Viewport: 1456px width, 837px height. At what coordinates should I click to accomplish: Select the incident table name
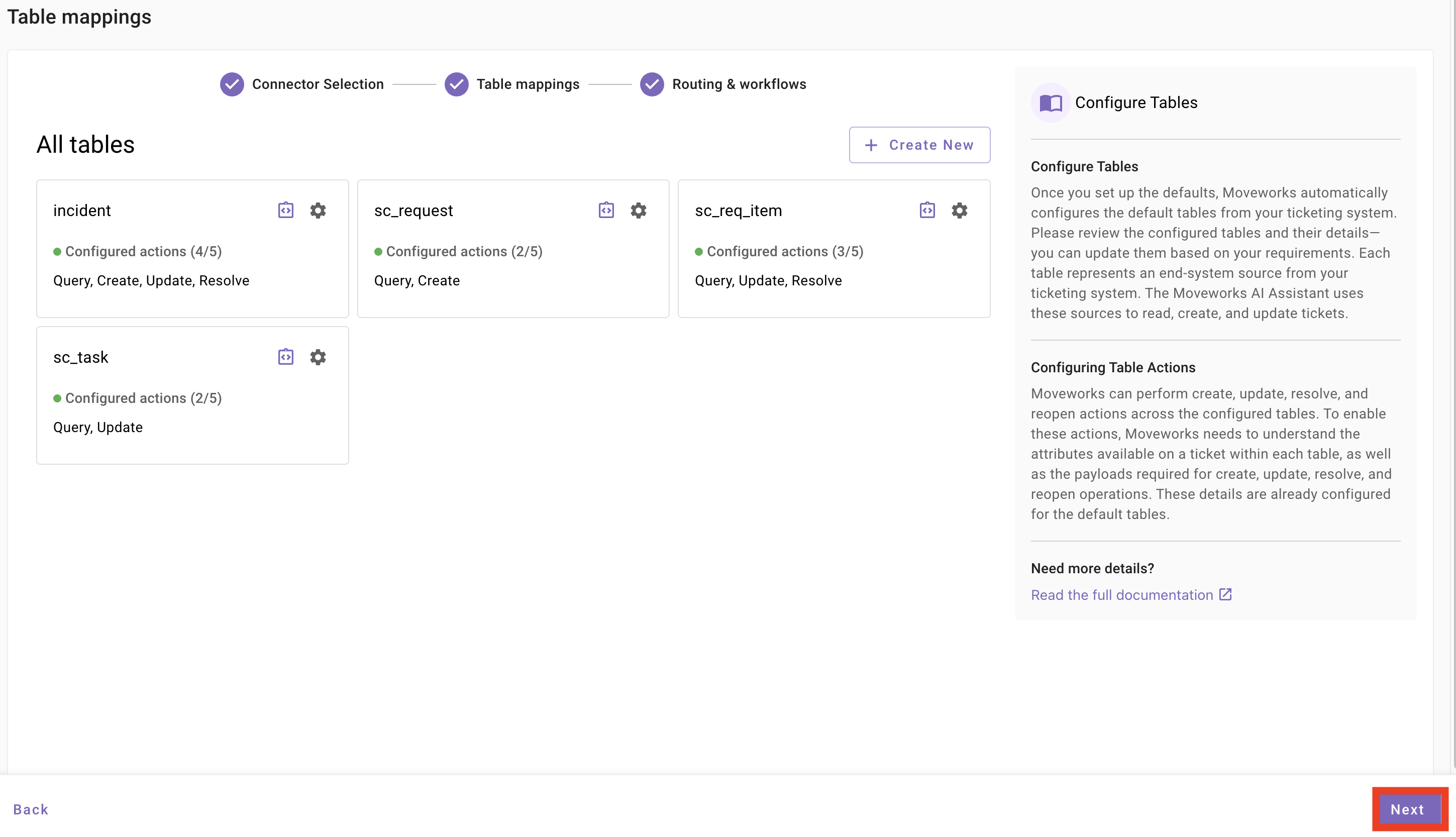pos(82,211)
